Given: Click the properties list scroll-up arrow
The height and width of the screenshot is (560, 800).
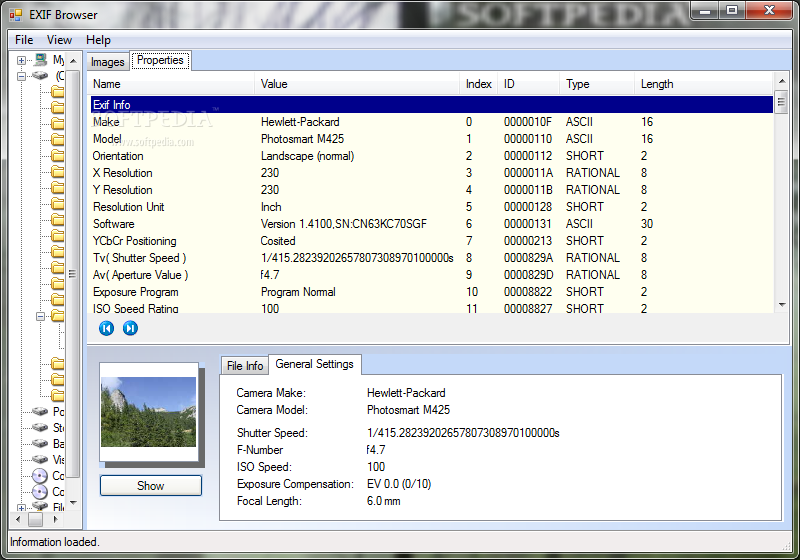Looking at the screenshot, I should [x=781, y=82].
